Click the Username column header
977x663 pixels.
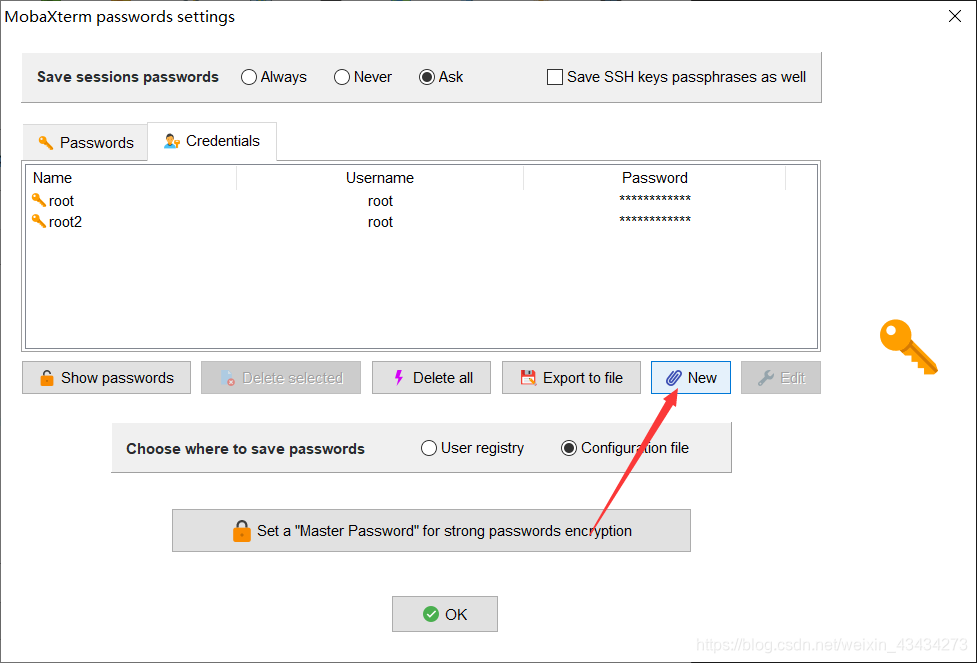[x=380, y=178]
